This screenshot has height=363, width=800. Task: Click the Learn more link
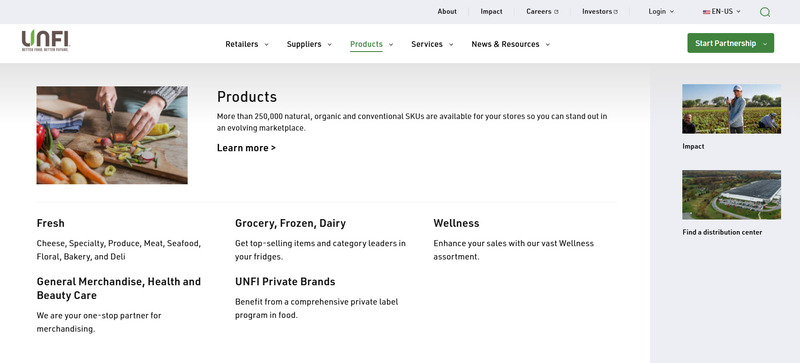click(x=246, y=148)
